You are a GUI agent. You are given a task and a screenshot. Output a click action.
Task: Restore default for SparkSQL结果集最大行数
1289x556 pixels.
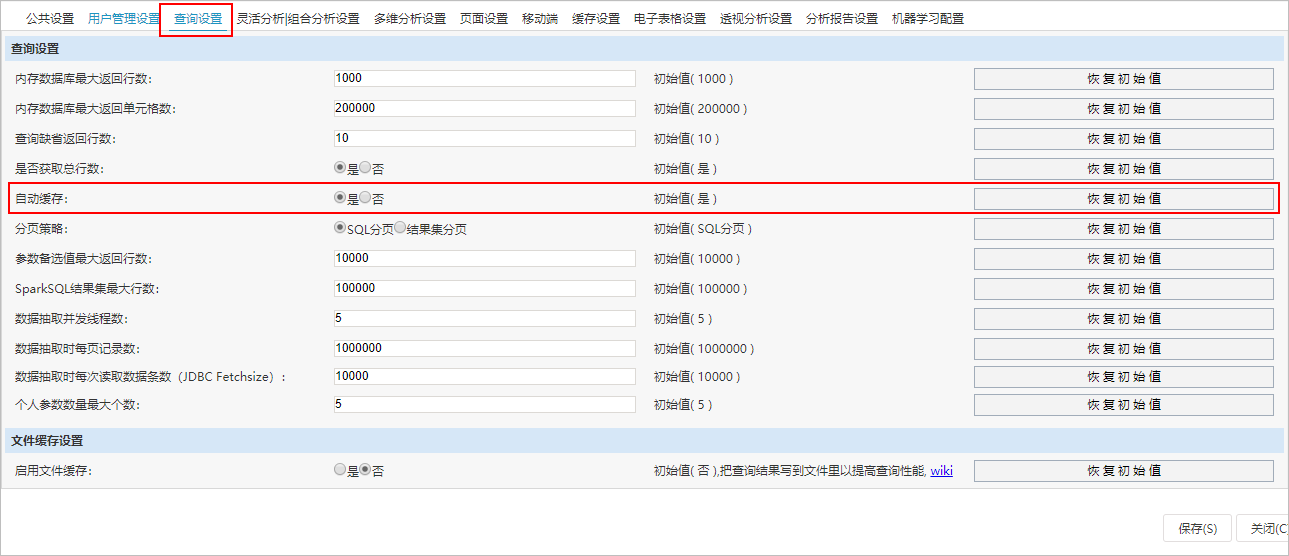point(1124,289)
